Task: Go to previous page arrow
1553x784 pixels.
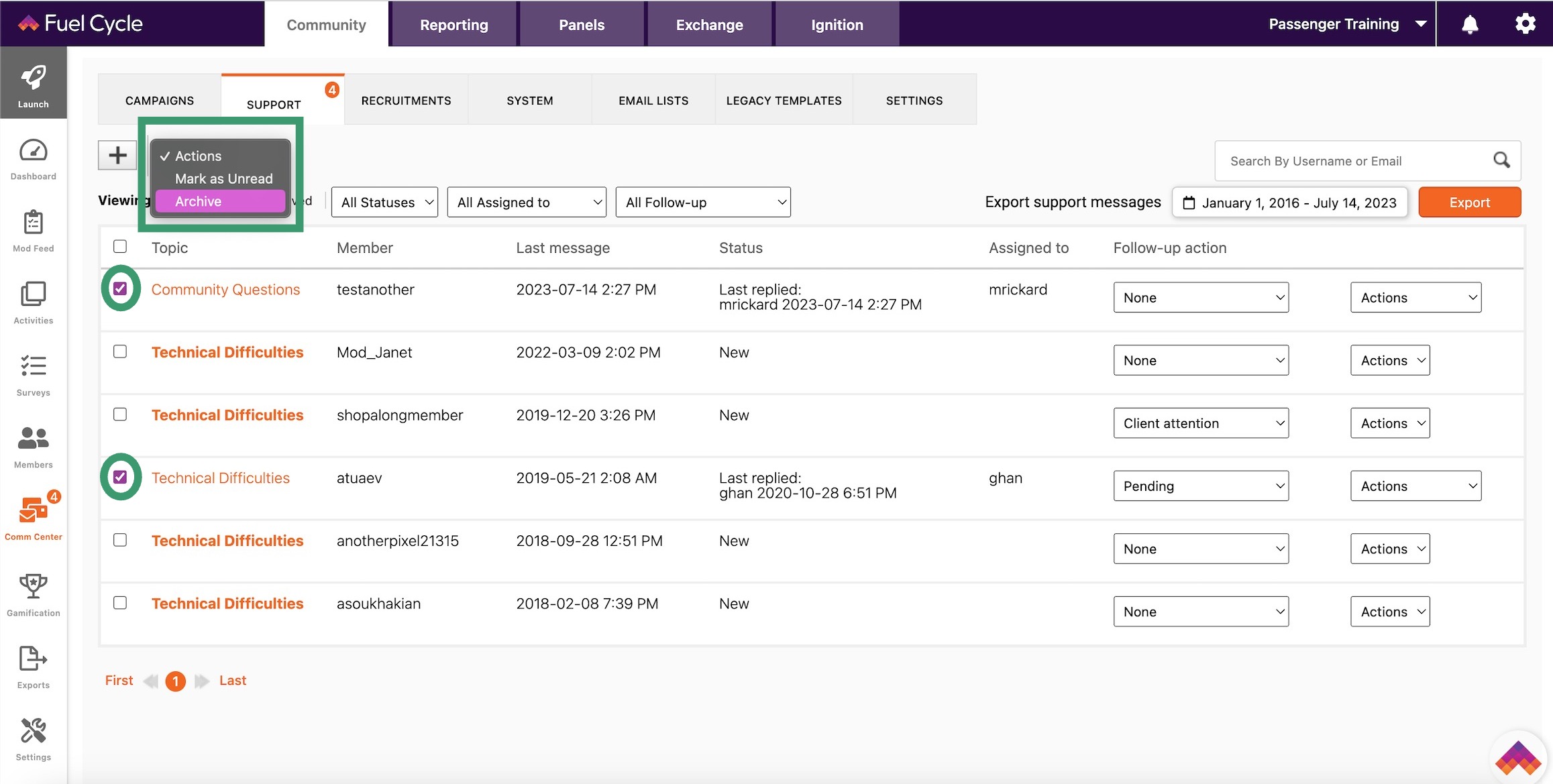Action: click(x=151, y=681)
